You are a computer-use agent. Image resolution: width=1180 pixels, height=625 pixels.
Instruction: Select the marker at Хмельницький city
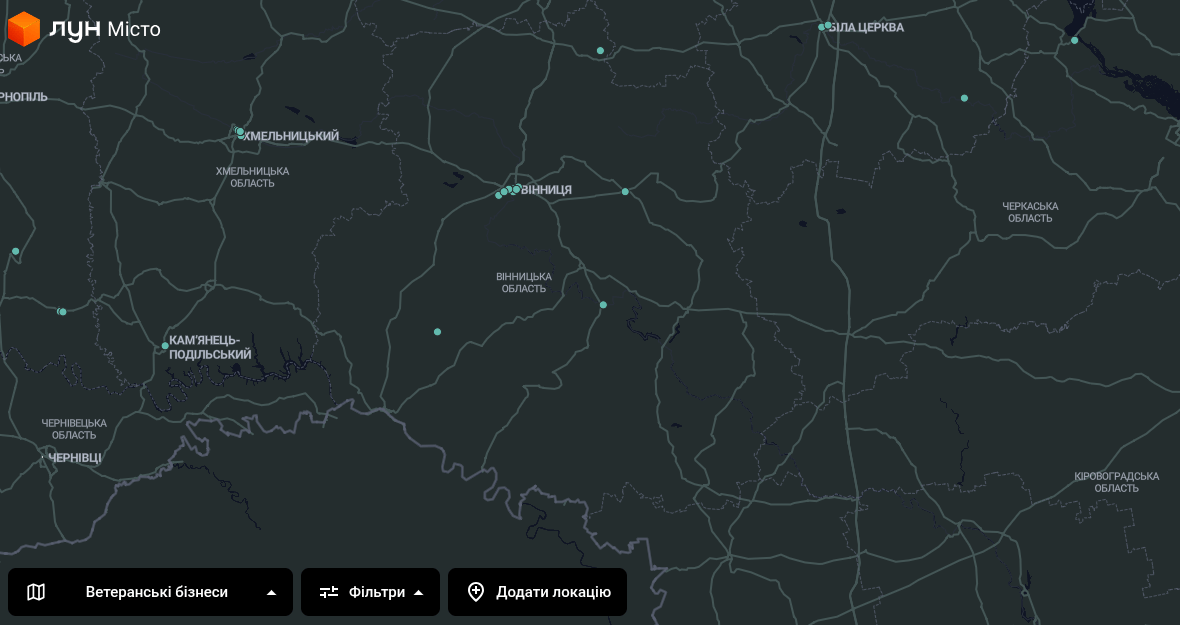(240, 132)
